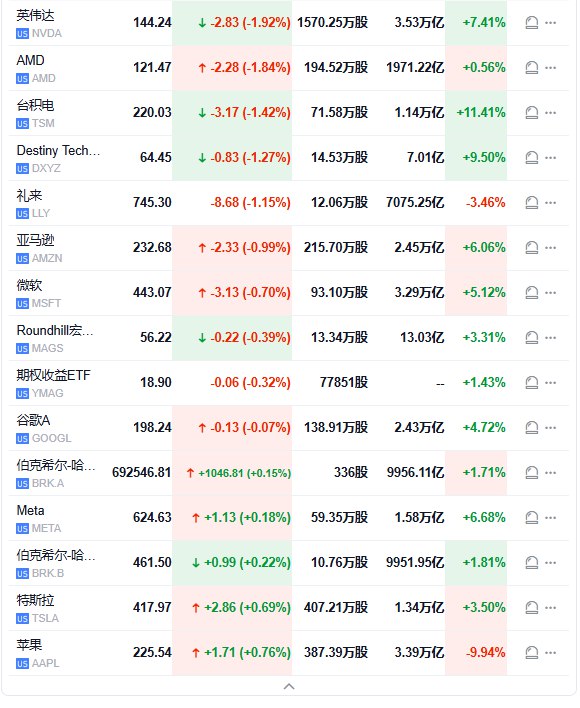580x708 pixels.
Task: Click percentage +11.41% for TSM
Action: click(x=481, y=113)
